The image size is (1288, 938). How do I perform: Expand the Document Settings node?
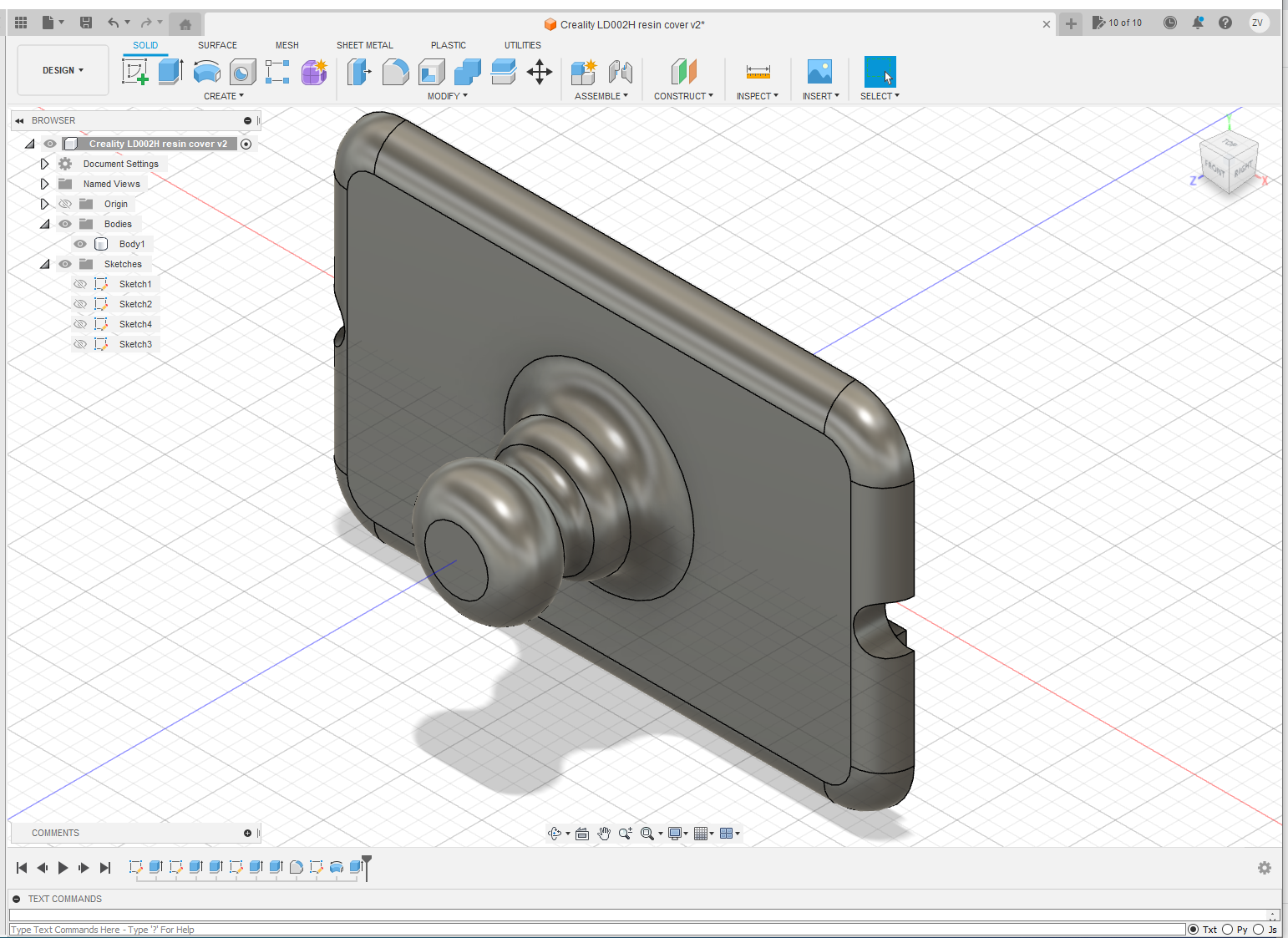[x=44, y=164]
